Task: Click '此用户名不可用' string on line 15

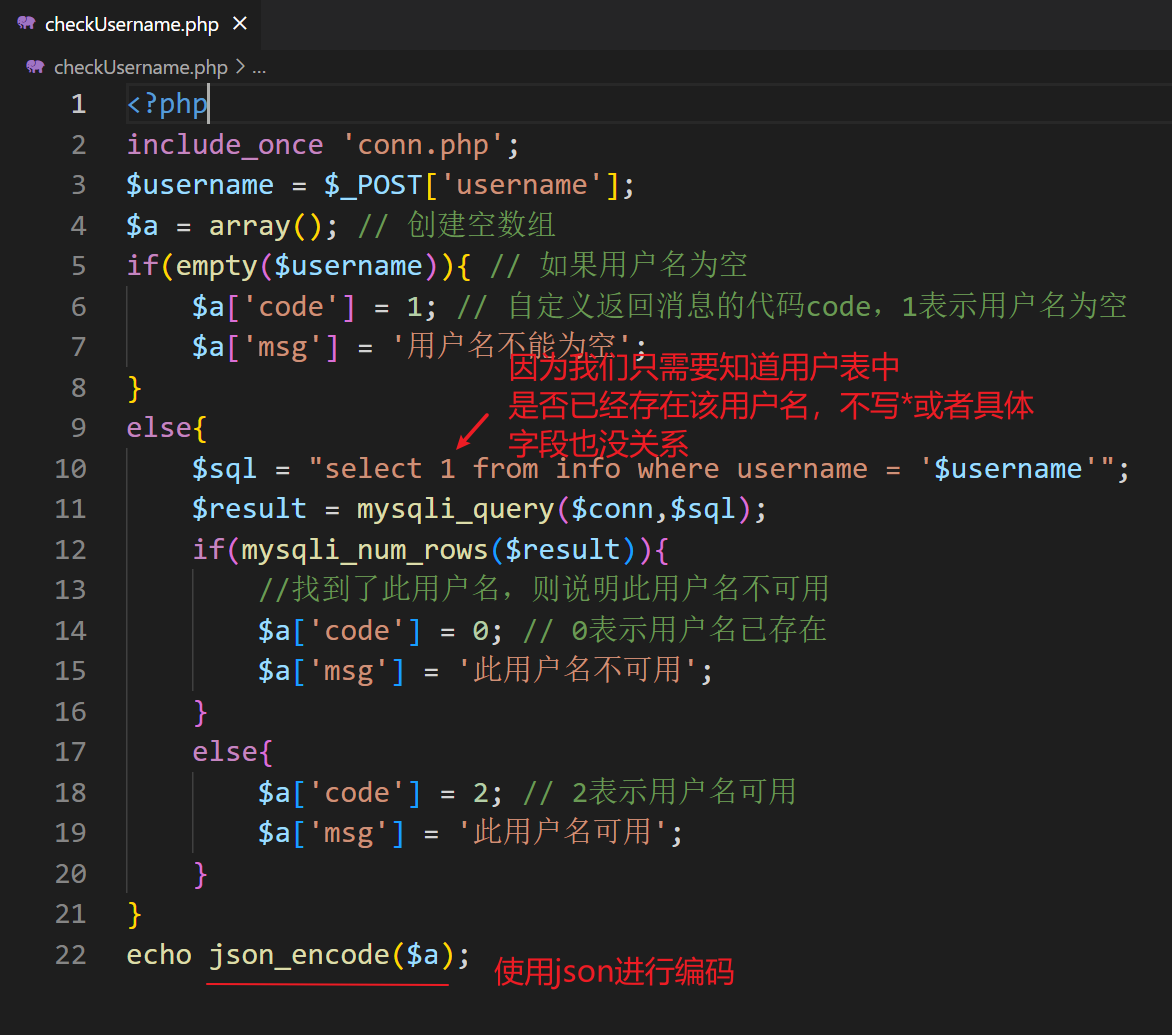Action: 577,670
